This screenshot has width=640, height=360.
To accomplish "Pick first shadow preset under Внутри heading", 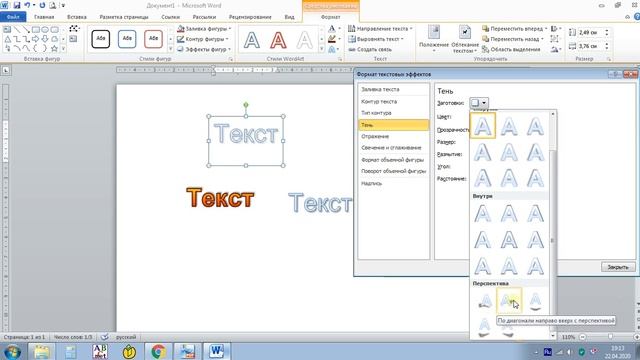I will pos(483,213).
